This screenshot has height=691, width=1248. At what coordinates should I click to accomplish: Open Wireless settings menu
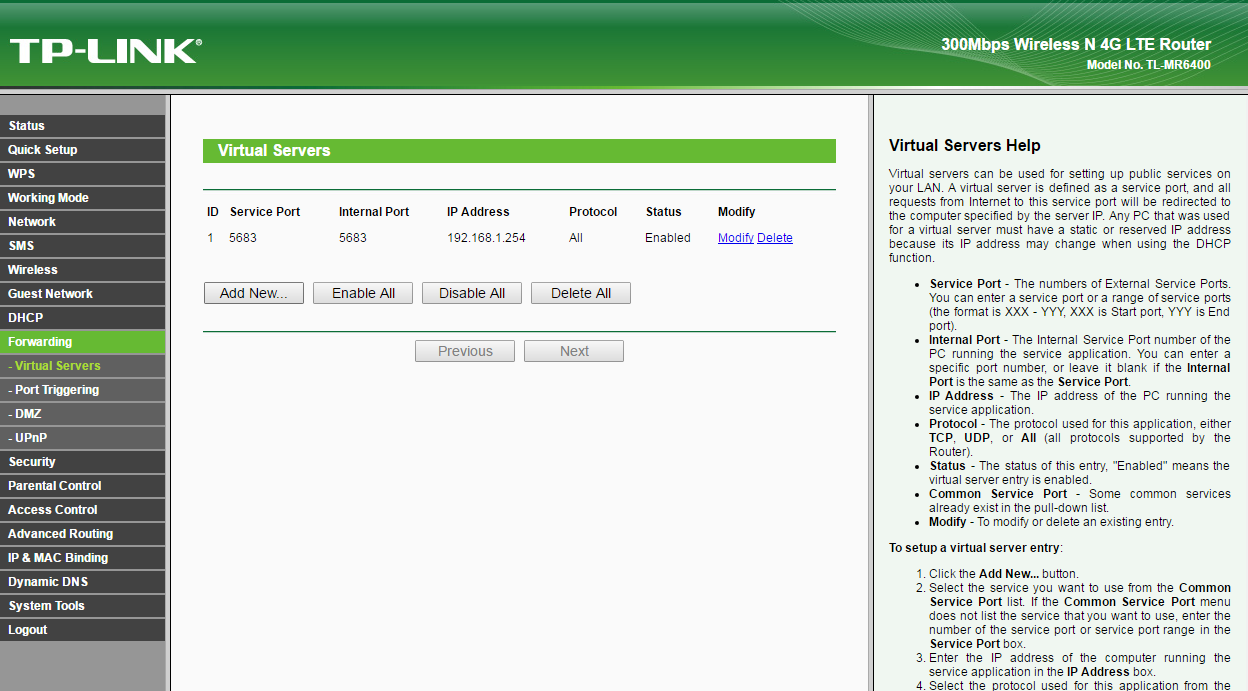pyautogui.click(x=83, y=270)
